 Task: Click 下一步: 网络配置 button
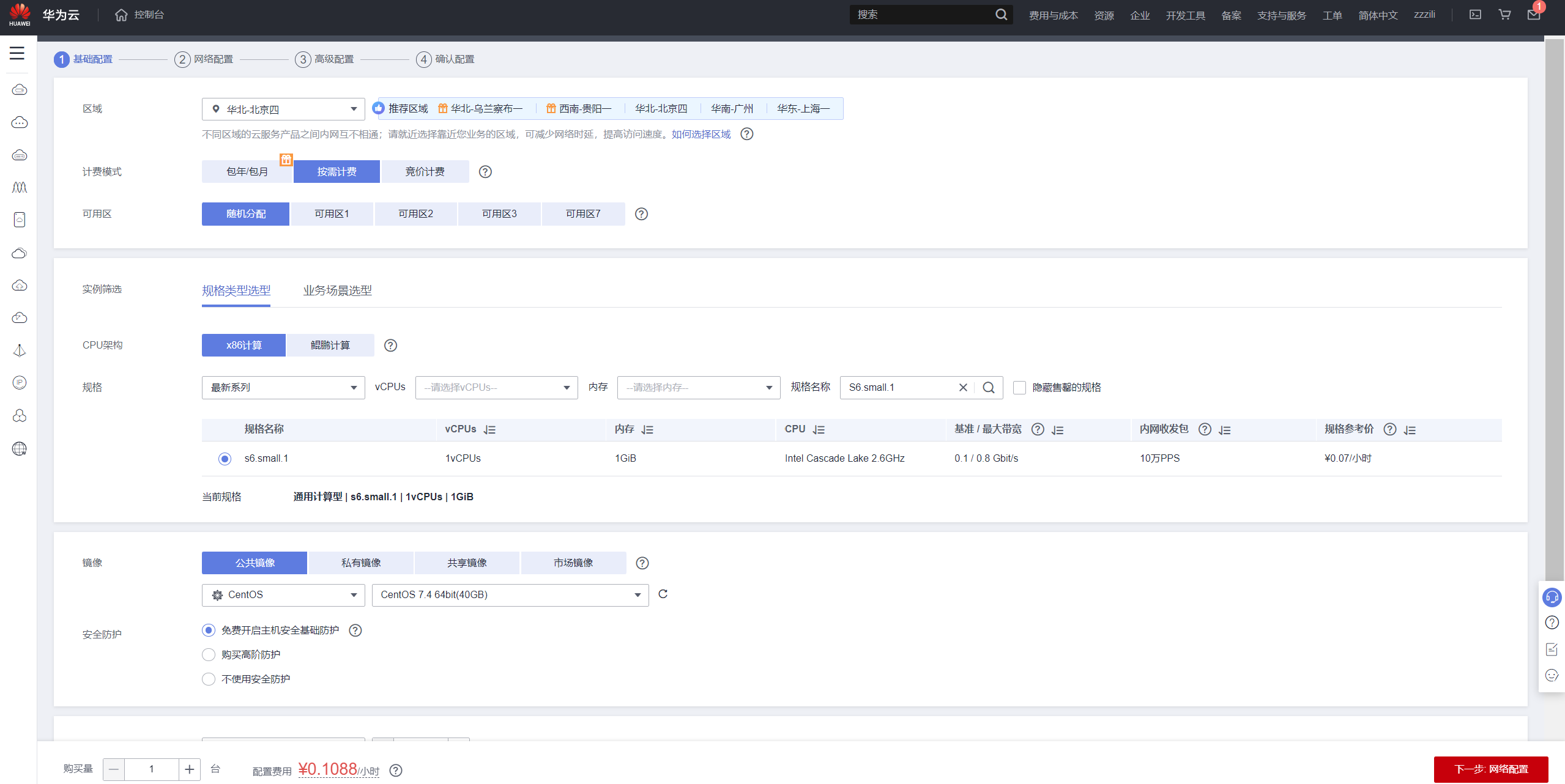point(1490,769)
